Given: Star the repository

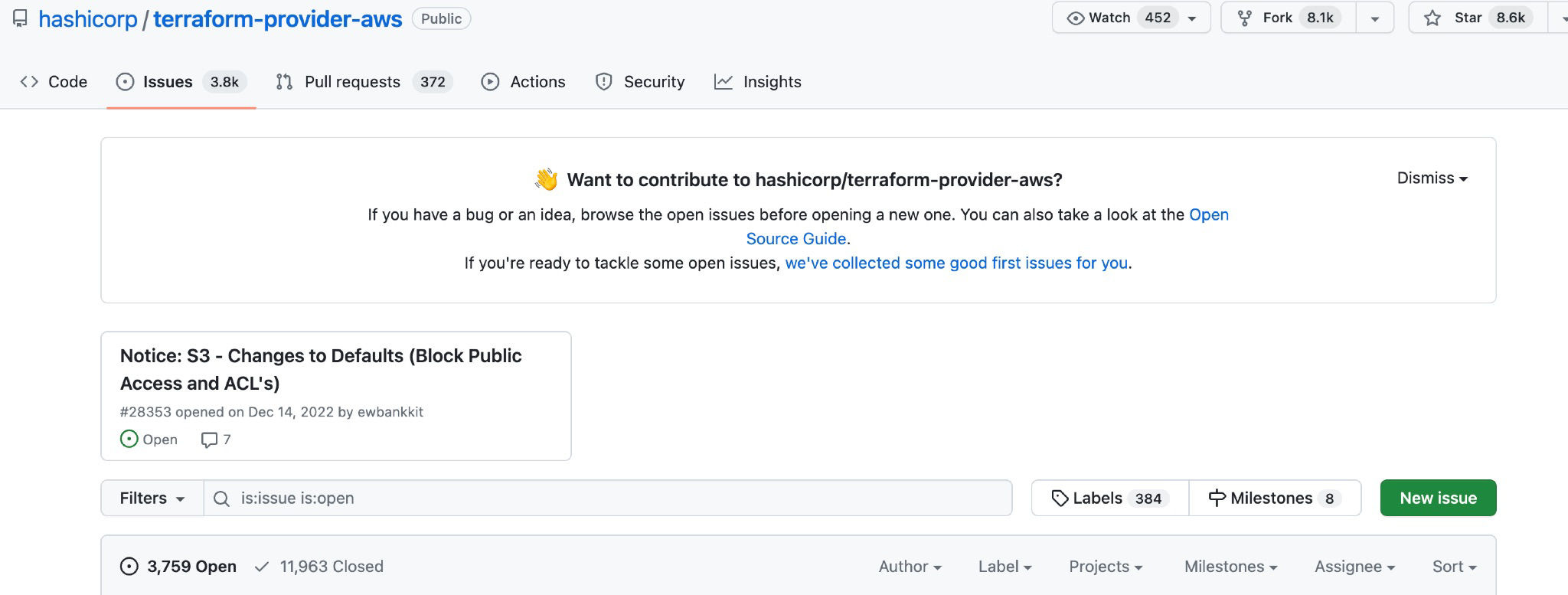Looking at the screenshot, I should [x=1478, y=18].
